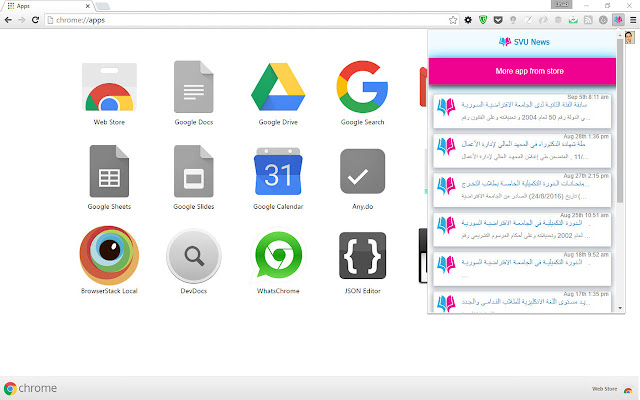Click the RSS feed extension icon
Viewport: 640px width, 400px height.
point(588,20)
